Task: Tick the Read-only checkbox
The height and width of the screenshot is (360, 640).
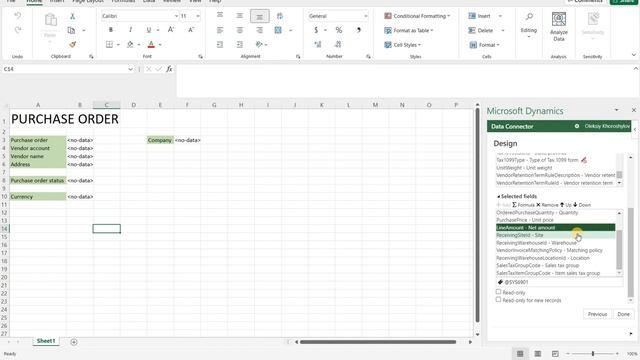Action: point(498,292)
